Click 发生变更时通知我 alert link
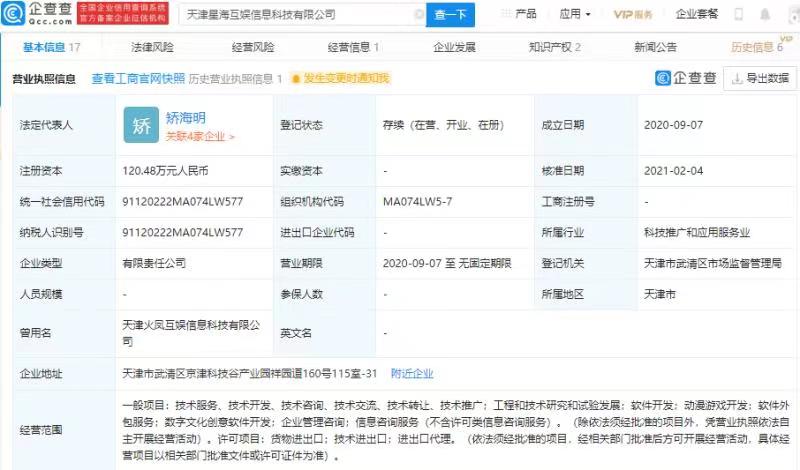Image resolution: width=800 pixels, height=470 pixels. (340, 78)
